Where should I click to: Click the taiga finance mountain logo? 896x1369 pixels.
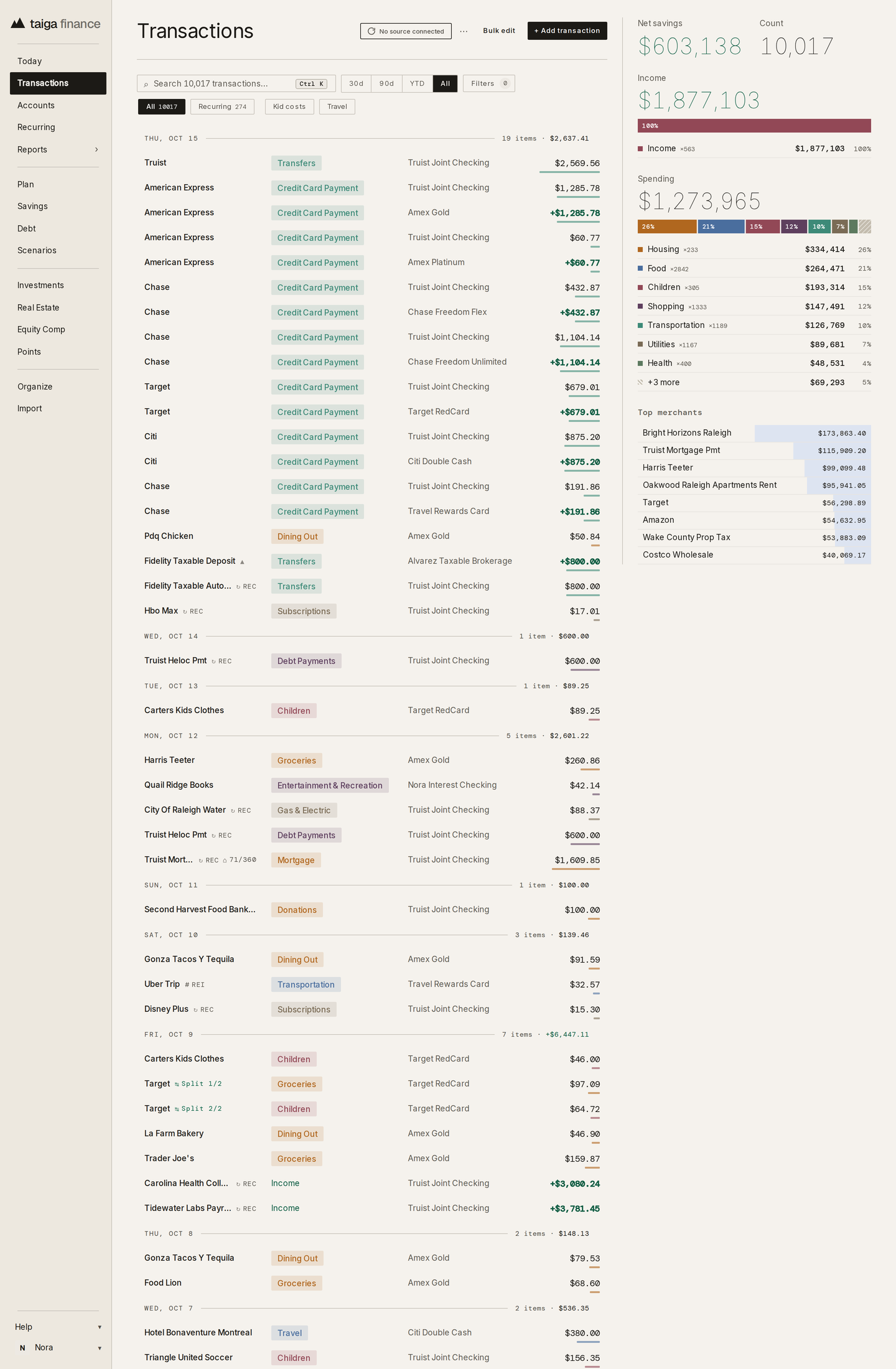point(18,24)
